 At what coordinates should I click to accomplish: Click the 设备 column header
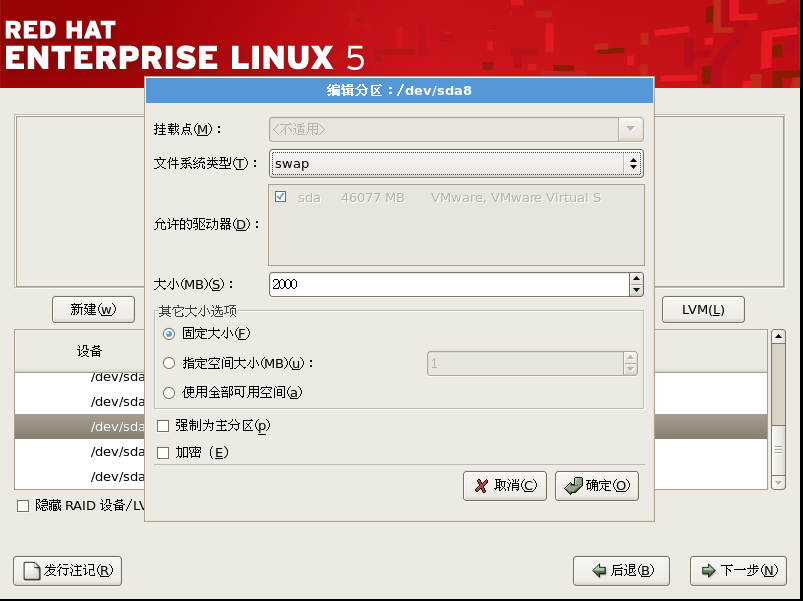[x=90, y=351]
